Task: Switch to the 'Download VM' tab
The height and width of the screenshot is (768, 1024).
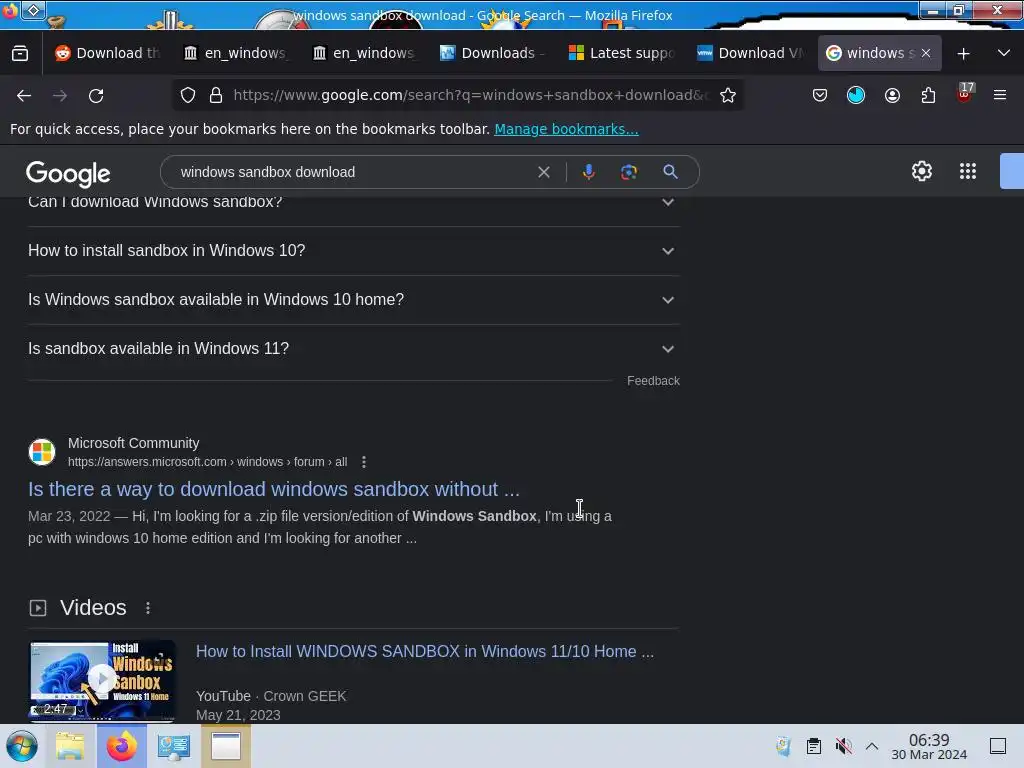Action: pos(749,53)
